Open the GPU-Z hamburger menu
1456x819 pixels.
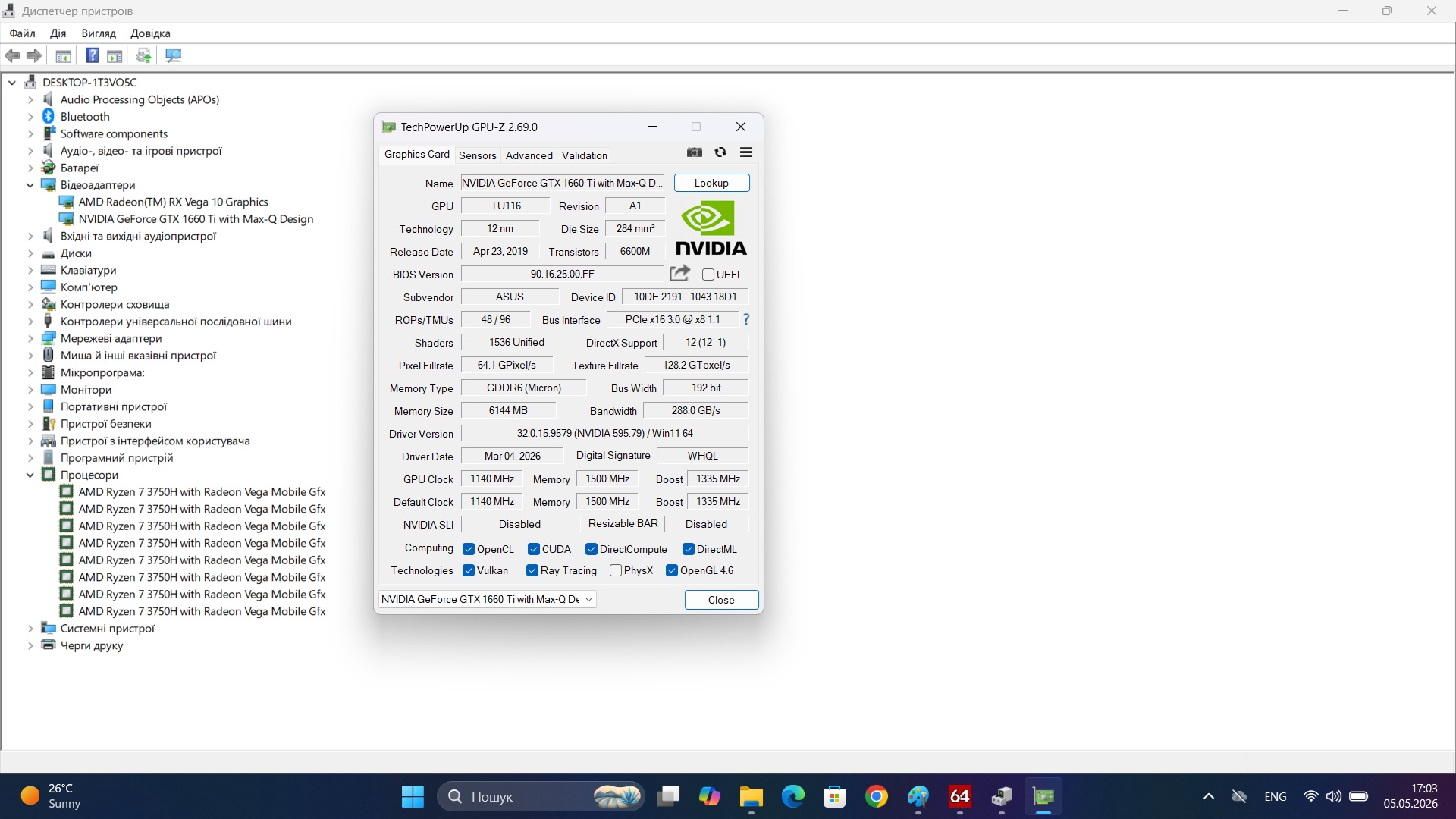(x=746, y=152)
